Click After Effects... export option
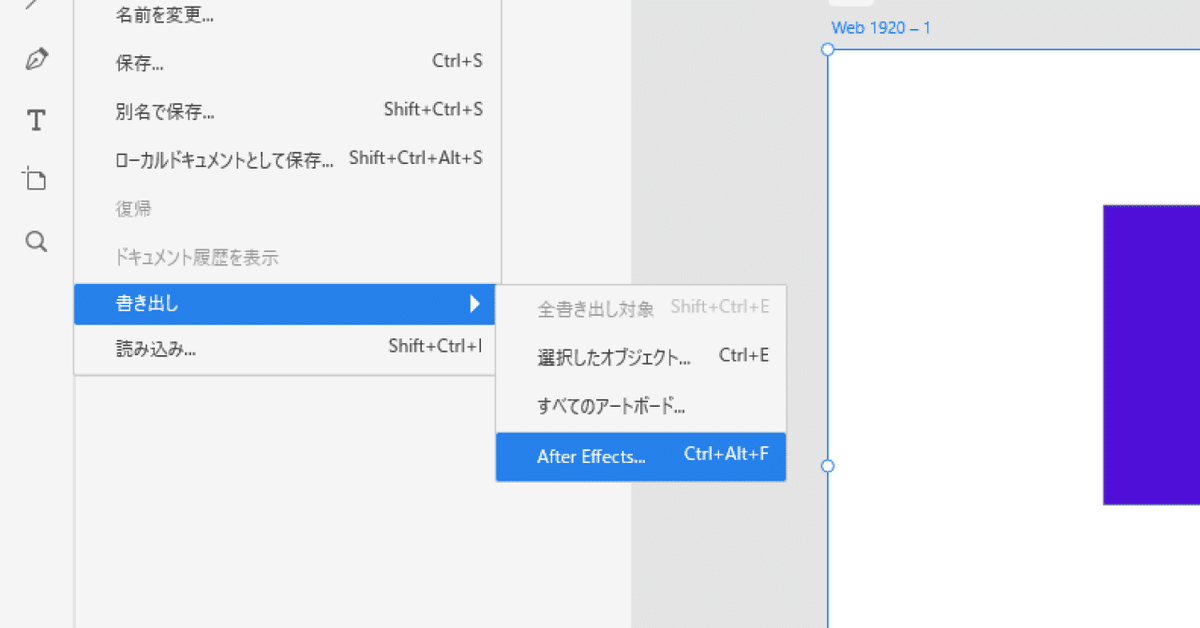Viewport: 1200px width, 628px height. 641,456
